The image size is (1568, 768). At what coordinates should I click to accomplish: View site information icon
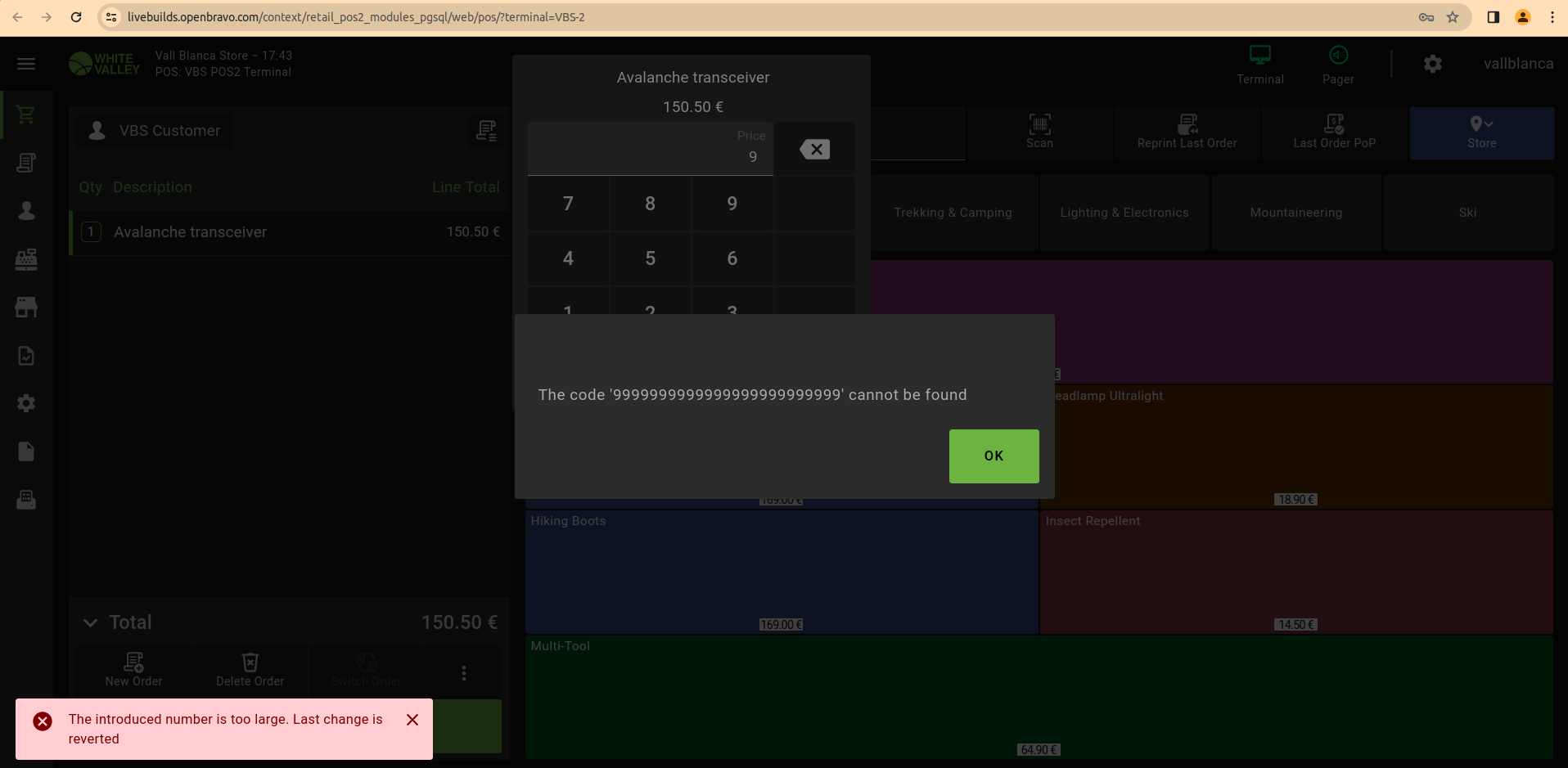(112, 17)
